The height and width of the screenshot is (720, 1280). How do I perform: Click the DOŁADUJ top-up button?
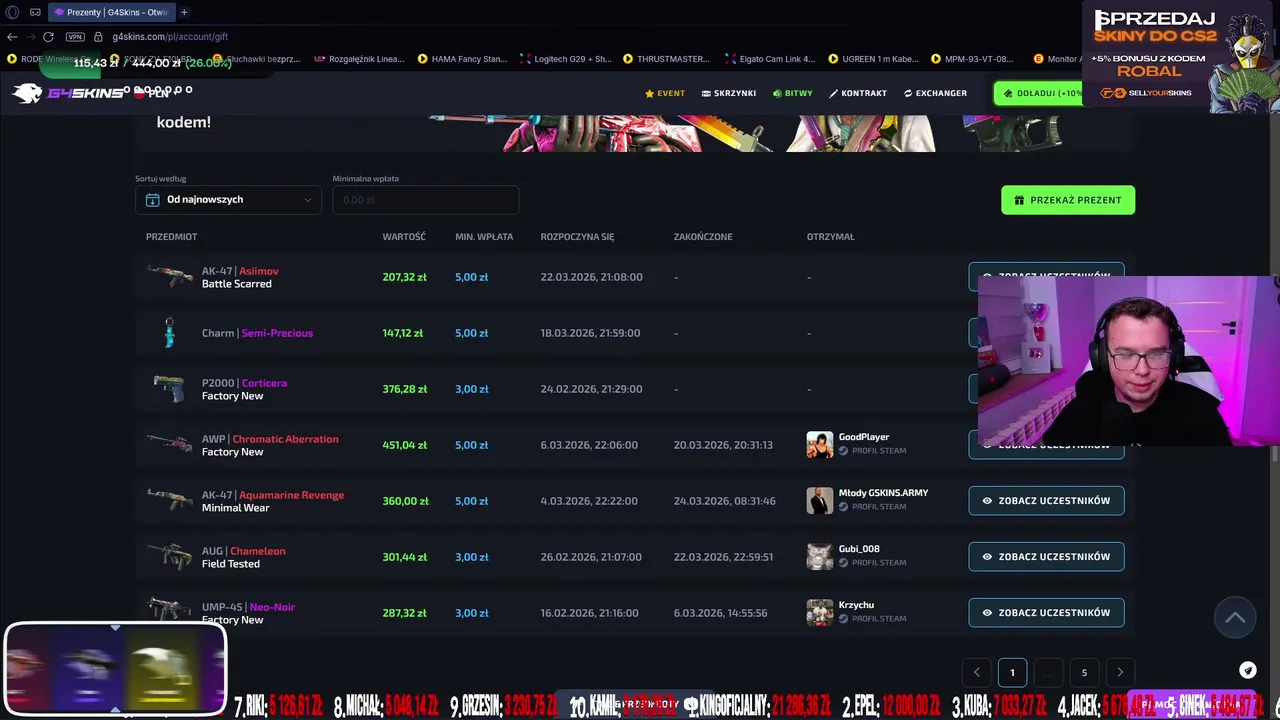coord(1040,93)
